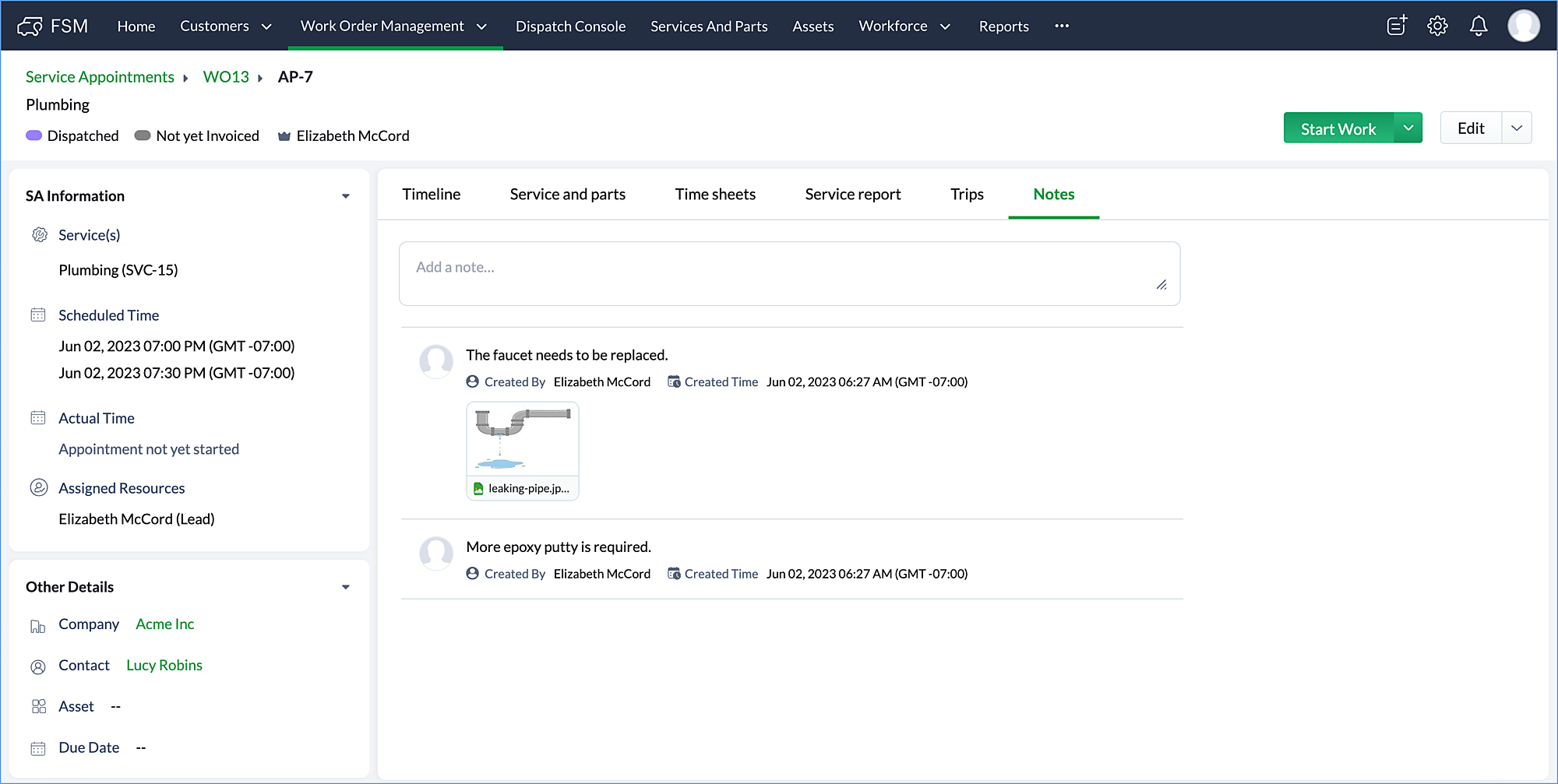This screenshot has width=1558, height=784.
Task: Open the Acme Inc company link
Action: click(164, 624)
